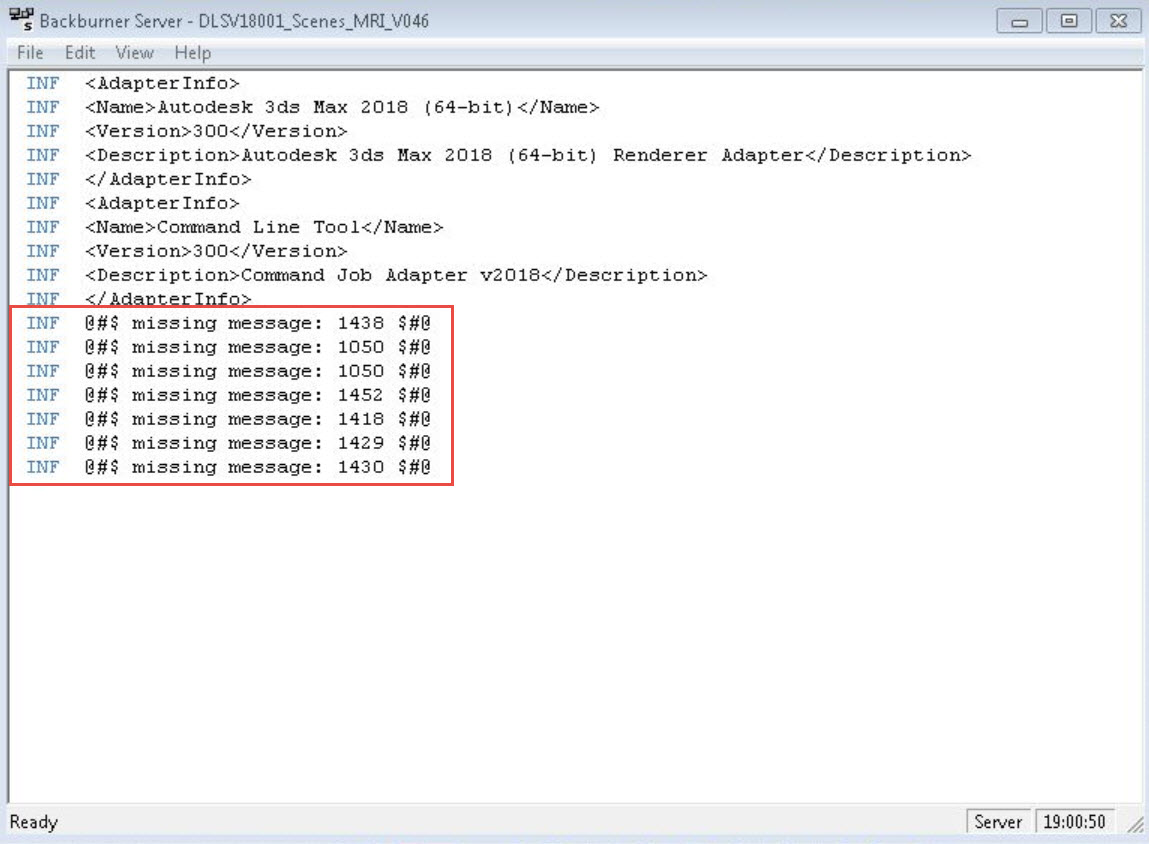The width and height of the screenshot is (1149, 844).
Task: Click the horizontal scrollbar below the status bar
Action: click(500, 840)
